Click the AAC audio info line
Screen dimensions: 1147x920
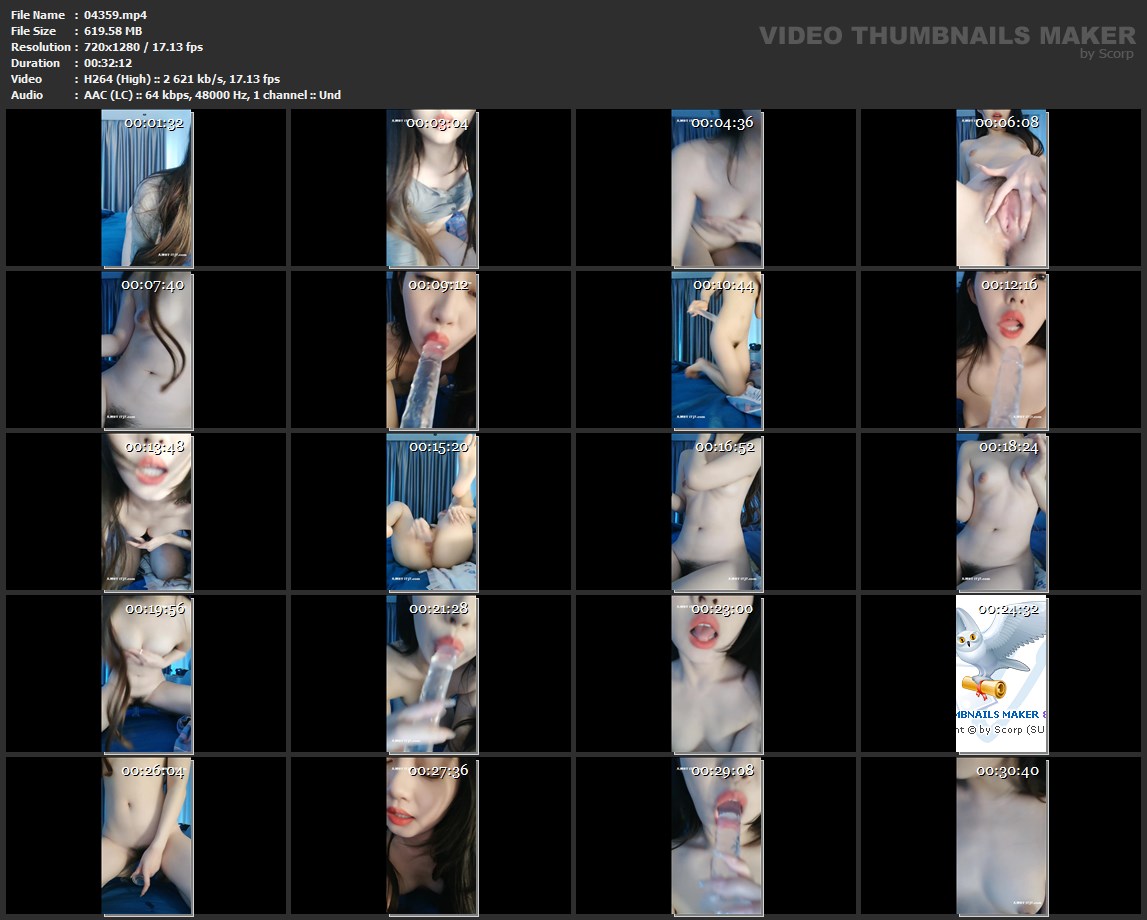(212, 95)
